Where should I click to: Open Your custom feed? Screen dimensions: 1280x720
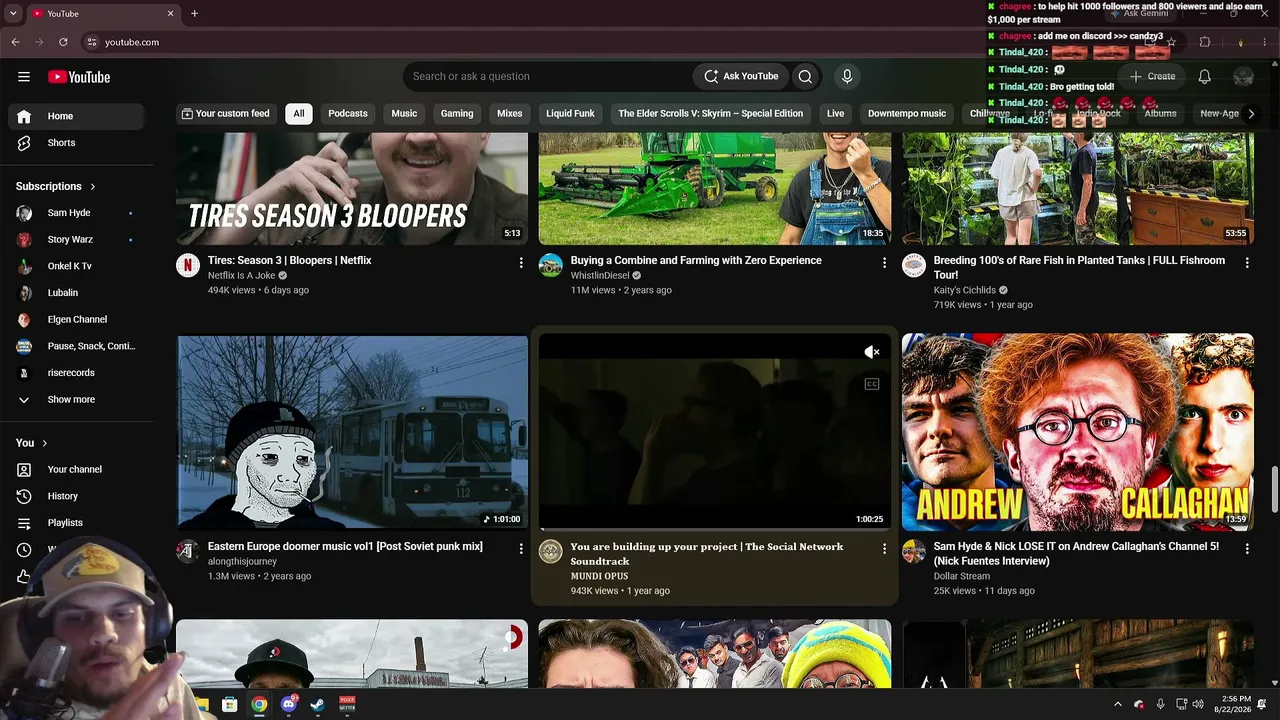click(225, 114)
